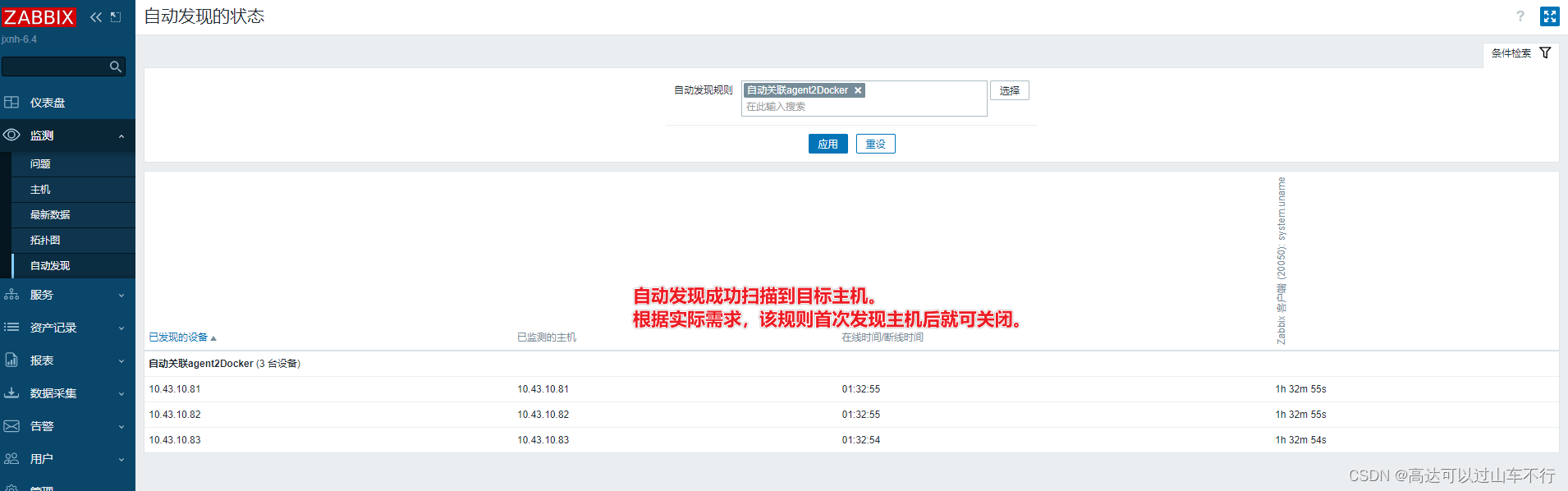Click discovered device 10.43.10.83
This screenshot has height=491, width=1568.
tap(174, 440)
